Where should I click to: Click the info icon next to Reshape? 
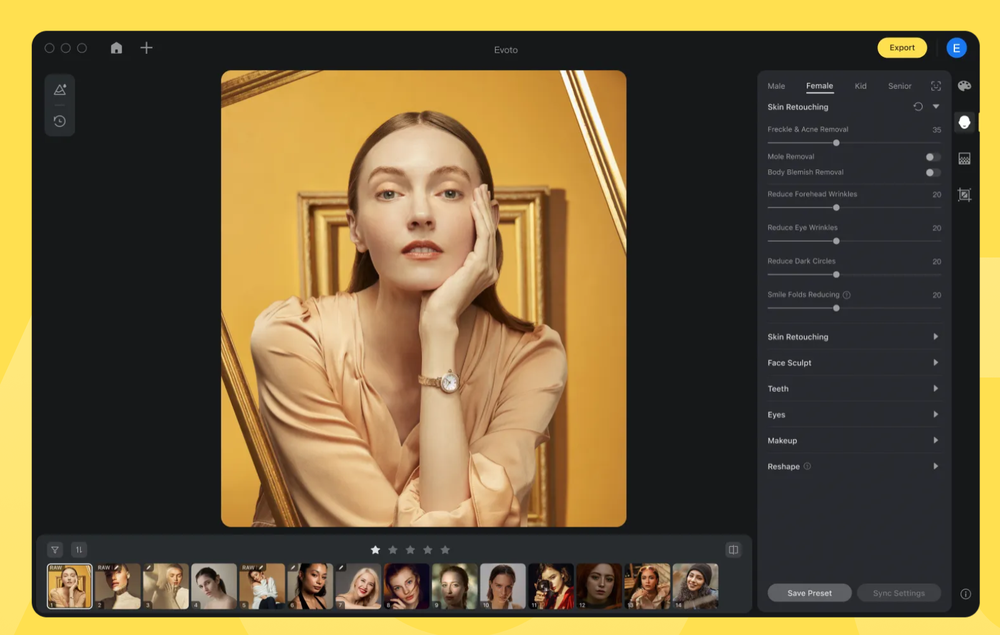pos(807,466)
